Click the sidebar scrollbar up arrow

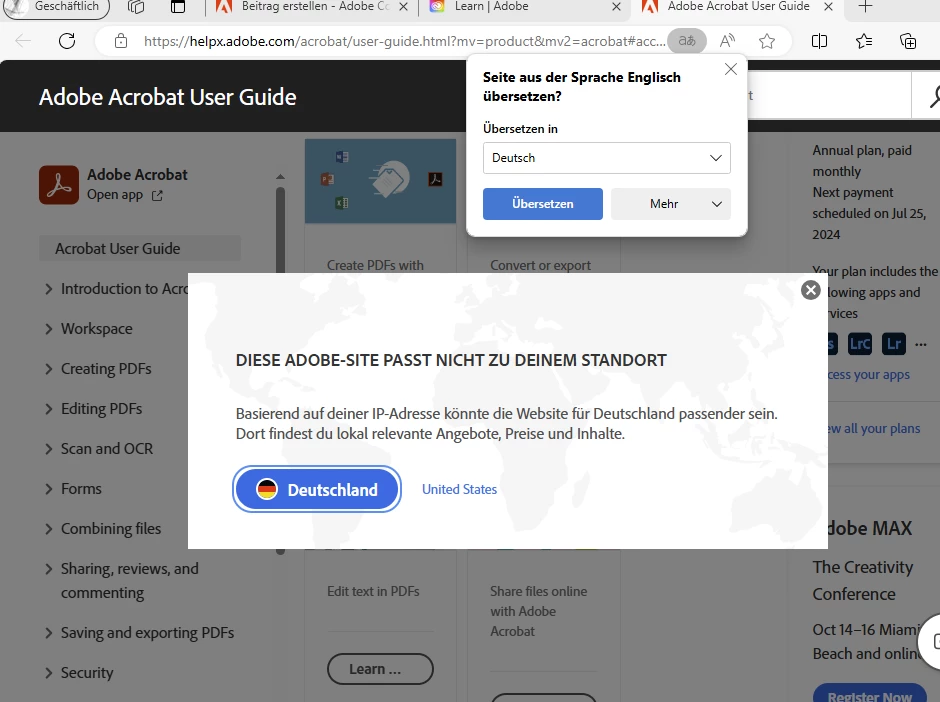[x=280, y=177]
